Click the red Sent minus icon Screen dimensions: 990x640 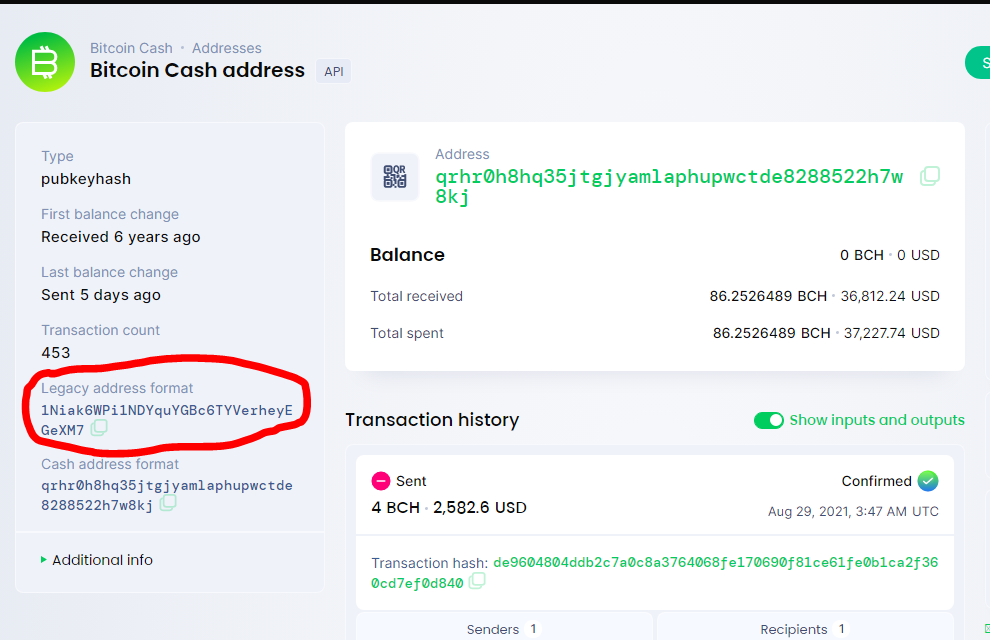(381, 481)
